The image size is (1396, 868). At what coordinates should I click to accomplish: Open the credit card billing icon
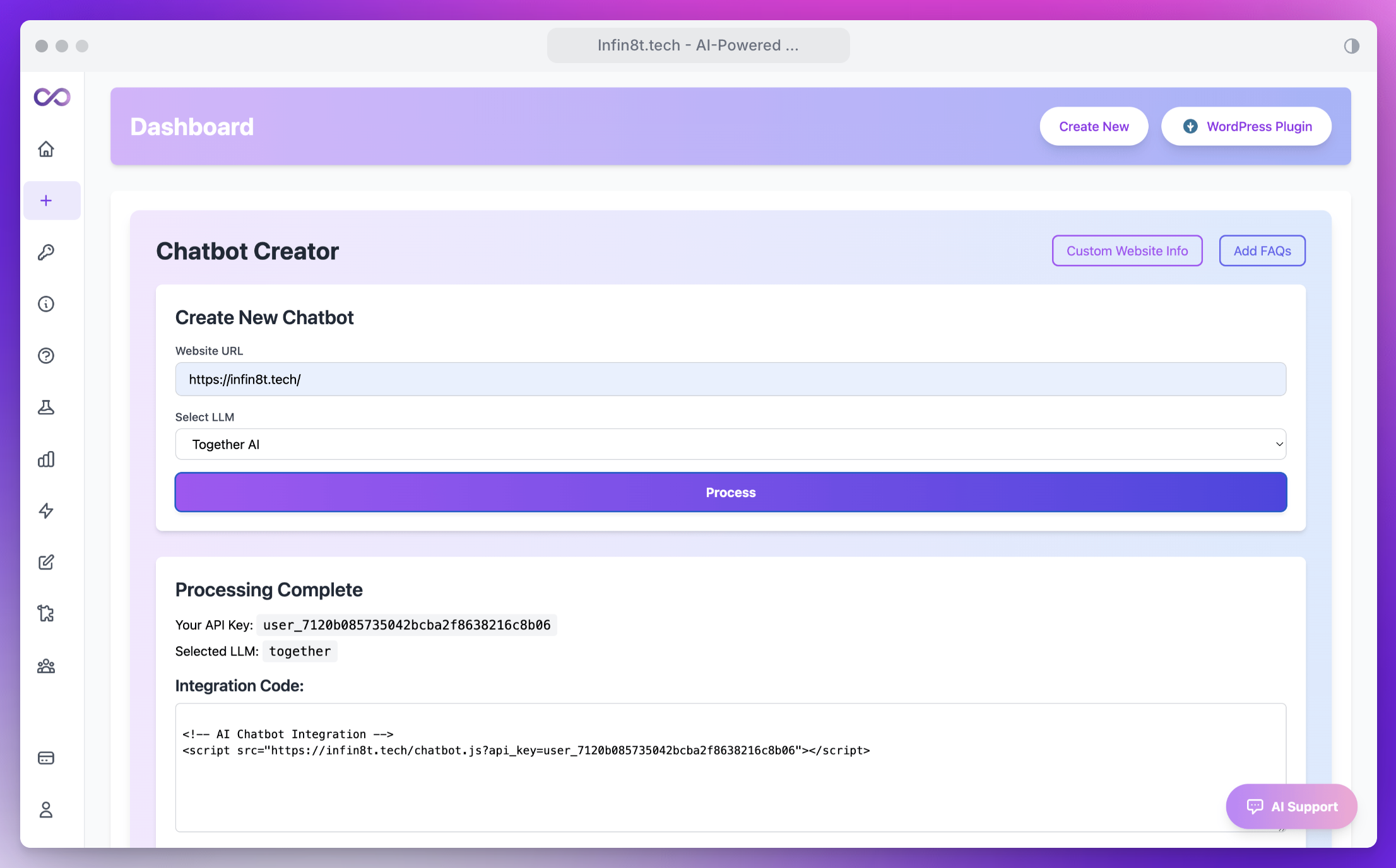tap(46, 758)
